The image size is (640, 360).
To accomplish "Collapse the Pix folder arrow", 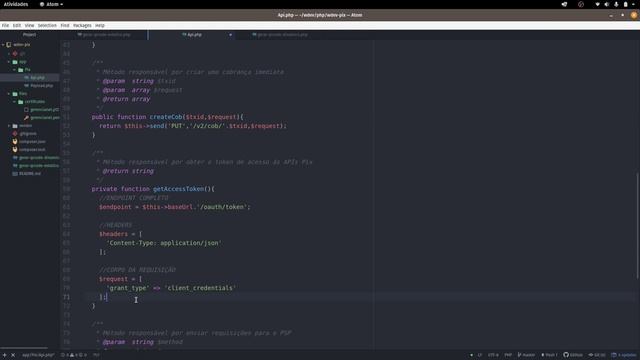I will [x=15, y=70].
